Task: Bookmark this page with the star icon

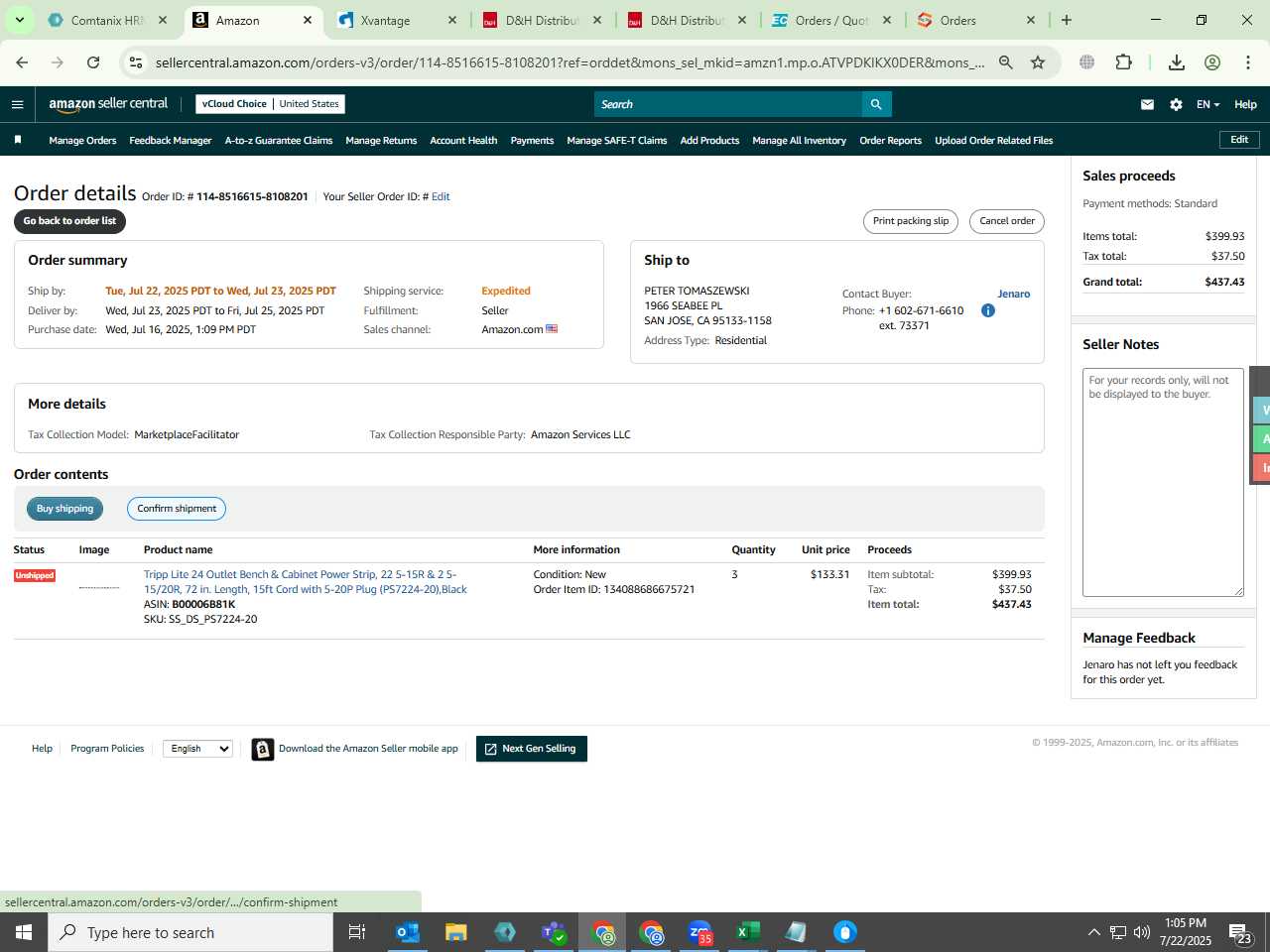Action: [1038, 62]
